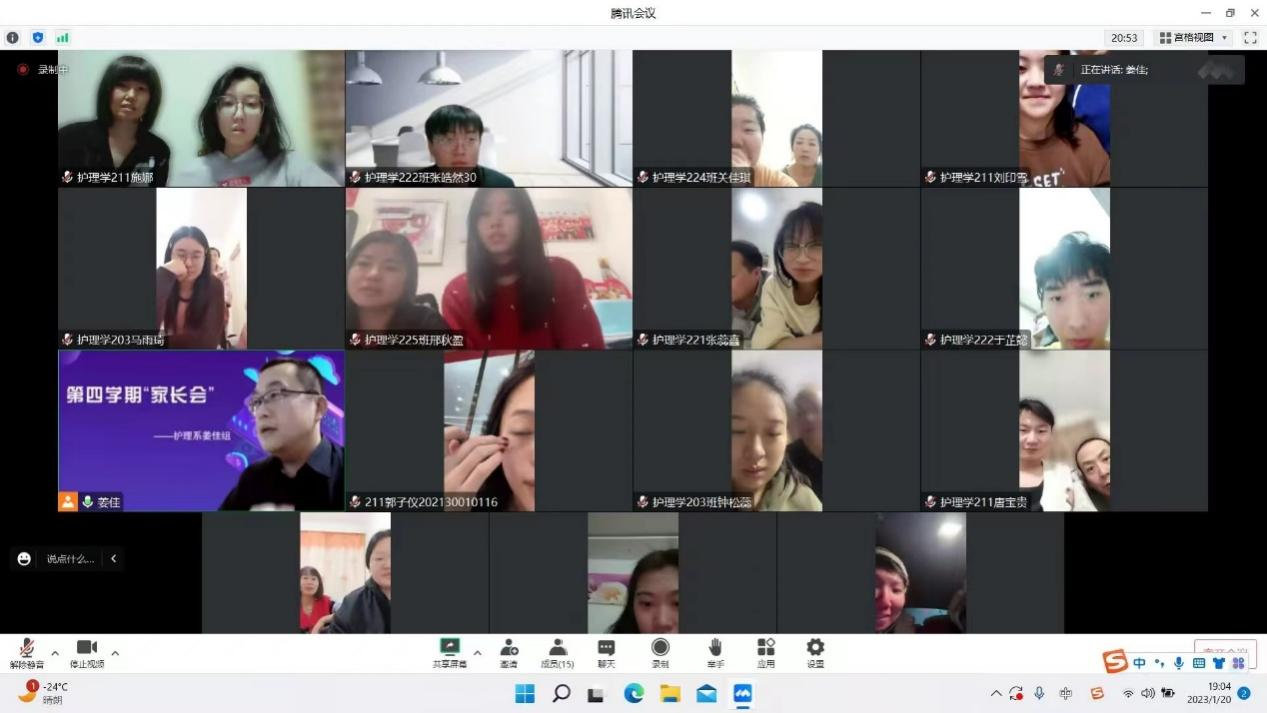Select the 姜佳 speaker video tile
Viewport: 1267px width, 713px height.
(x=201, y=430)
